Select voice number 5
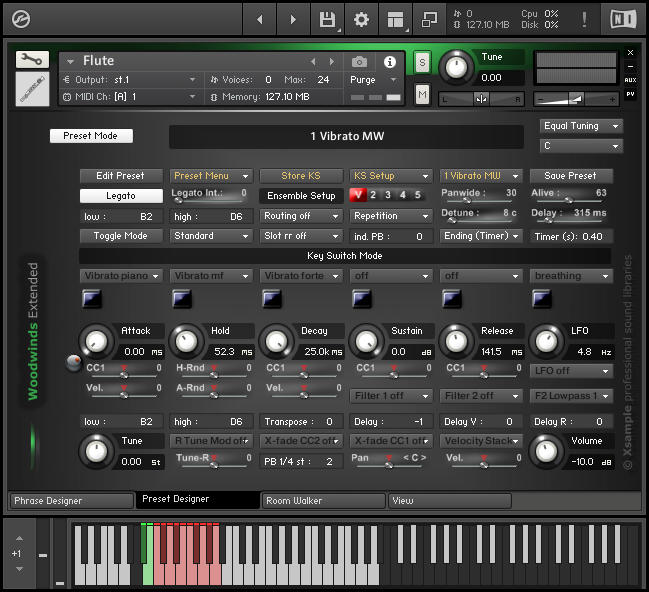 [x=418, y=195]
